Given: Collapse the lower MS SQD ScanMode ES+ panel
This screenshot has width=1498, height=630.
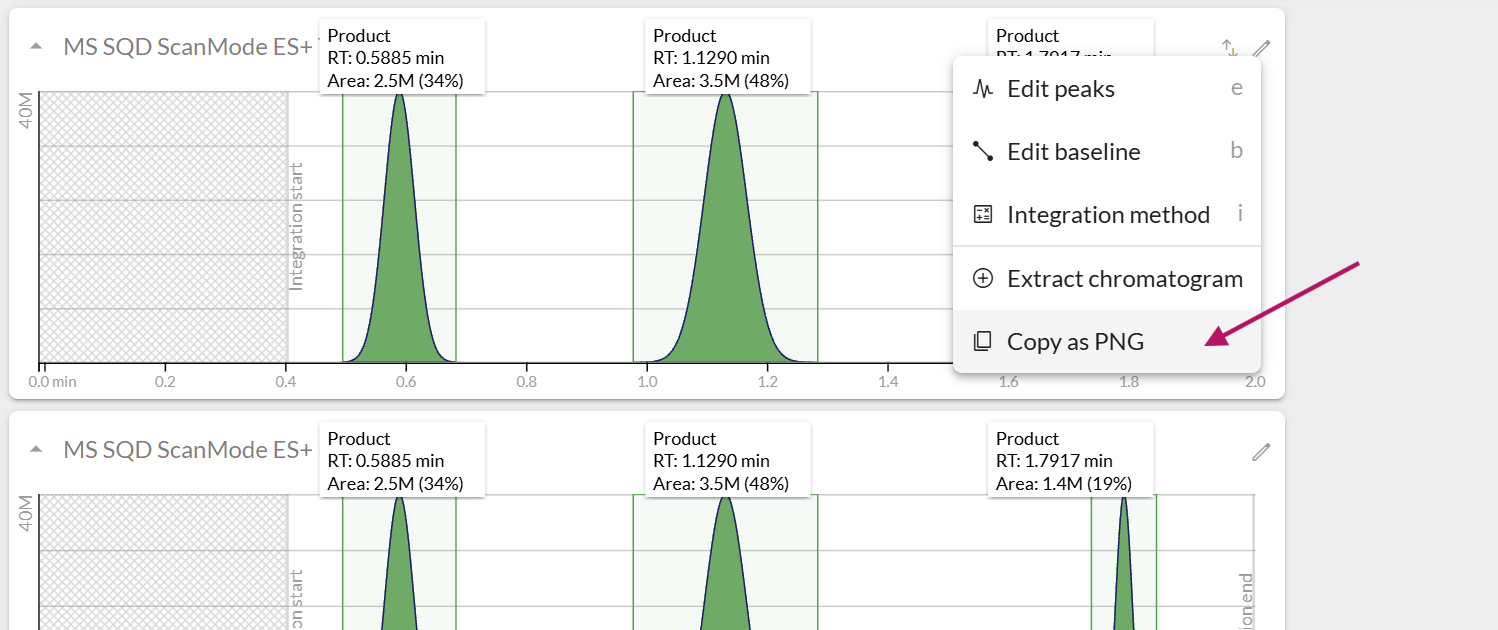Looking at the screenshot, I should coord(36,450).
